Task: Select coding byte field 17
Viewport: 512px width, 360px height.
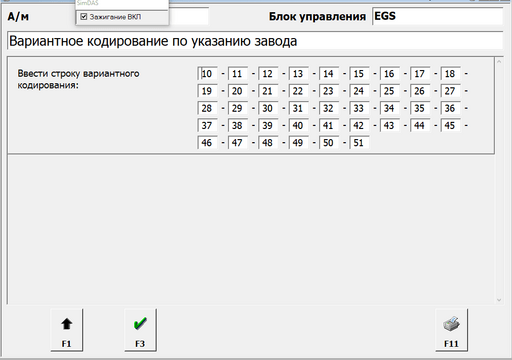Action: click(420, 74)
